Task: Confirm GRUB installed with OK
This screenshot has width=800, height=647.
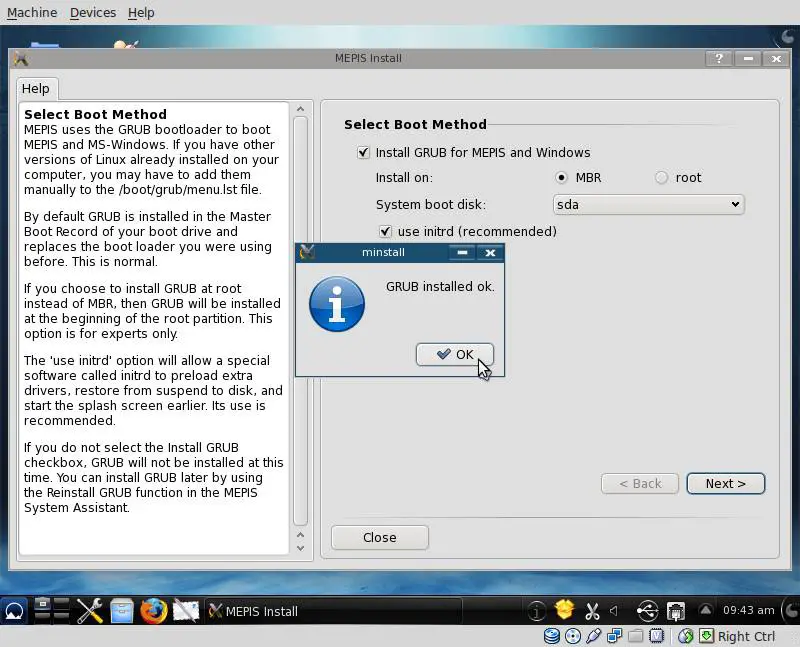Action: [455, 355]
